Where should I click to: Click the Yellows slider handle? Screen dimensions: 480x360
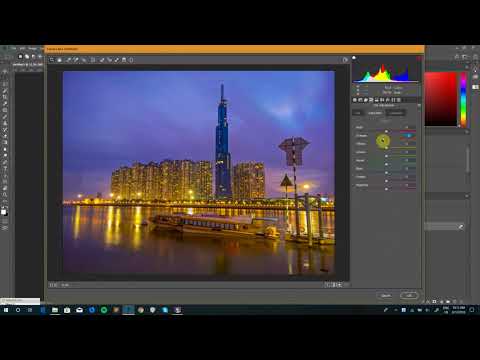click(386, 148)
